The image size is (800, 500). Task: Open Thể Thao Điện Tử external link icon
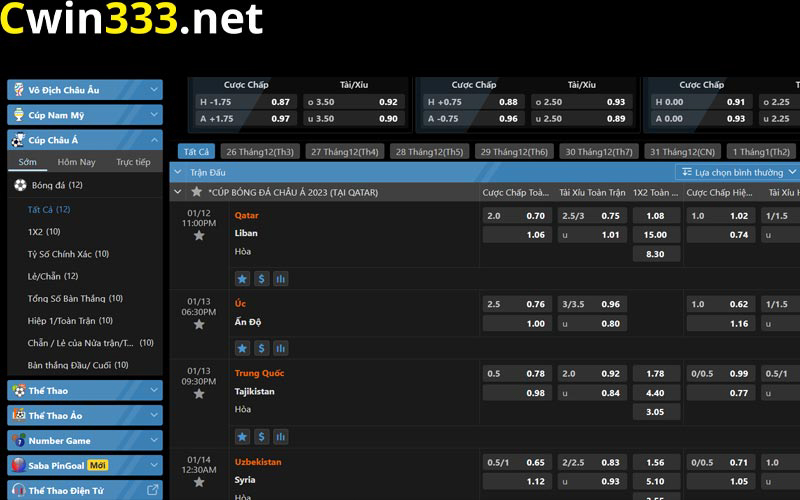153,490
